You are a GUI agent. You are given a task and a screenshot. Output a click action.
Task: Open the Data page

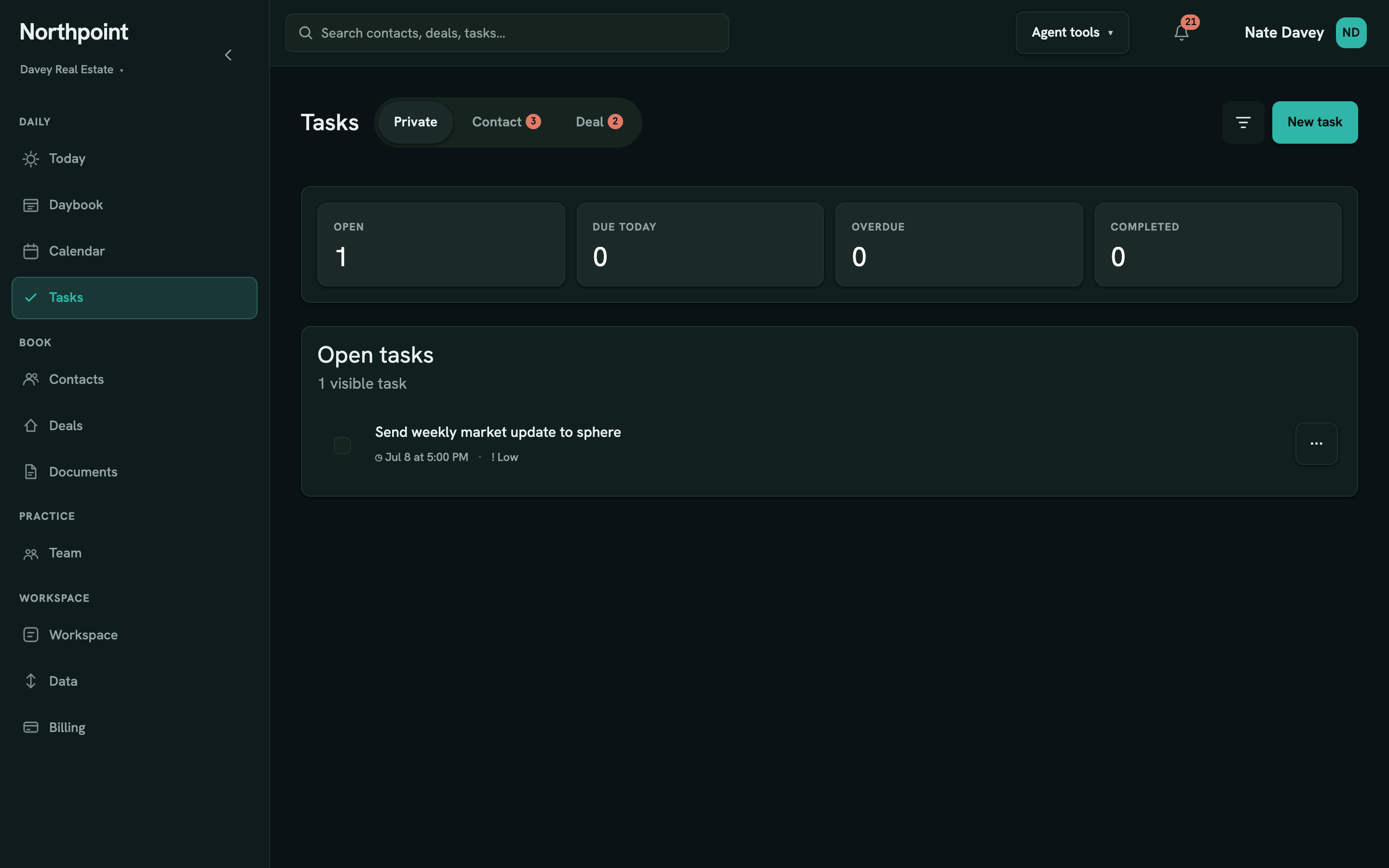tap(134, 681)
